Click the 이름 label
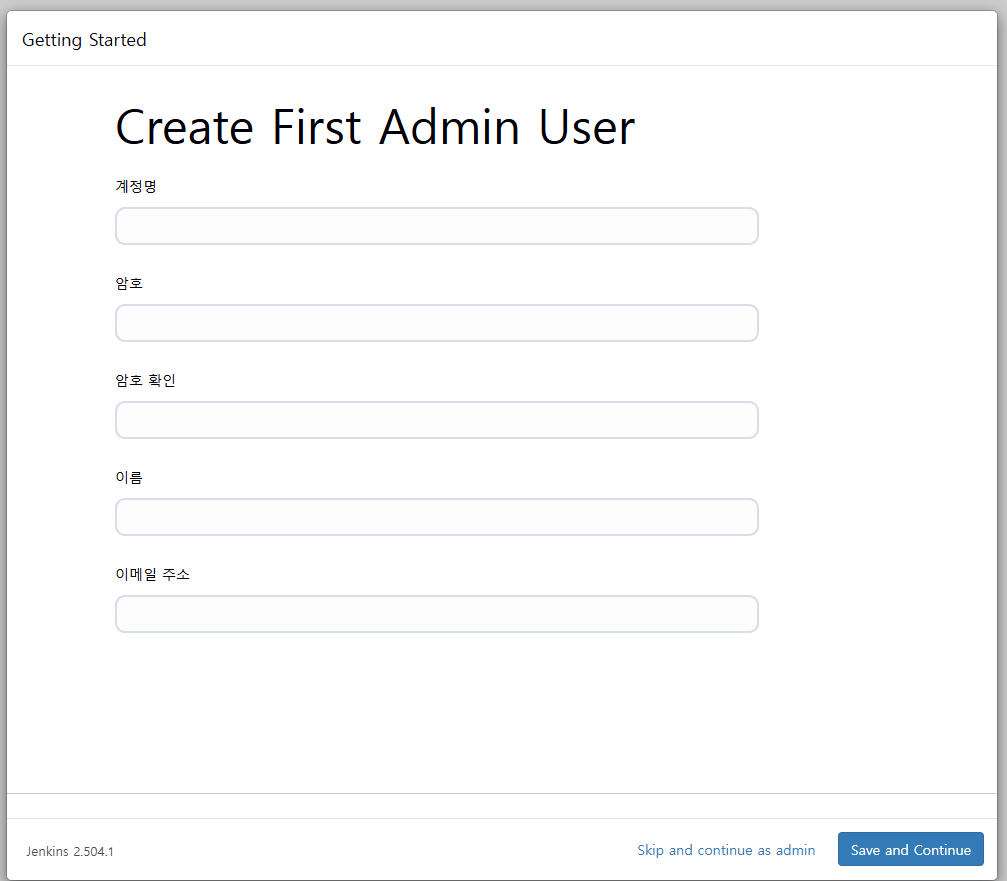 click(x=129, y=477)
